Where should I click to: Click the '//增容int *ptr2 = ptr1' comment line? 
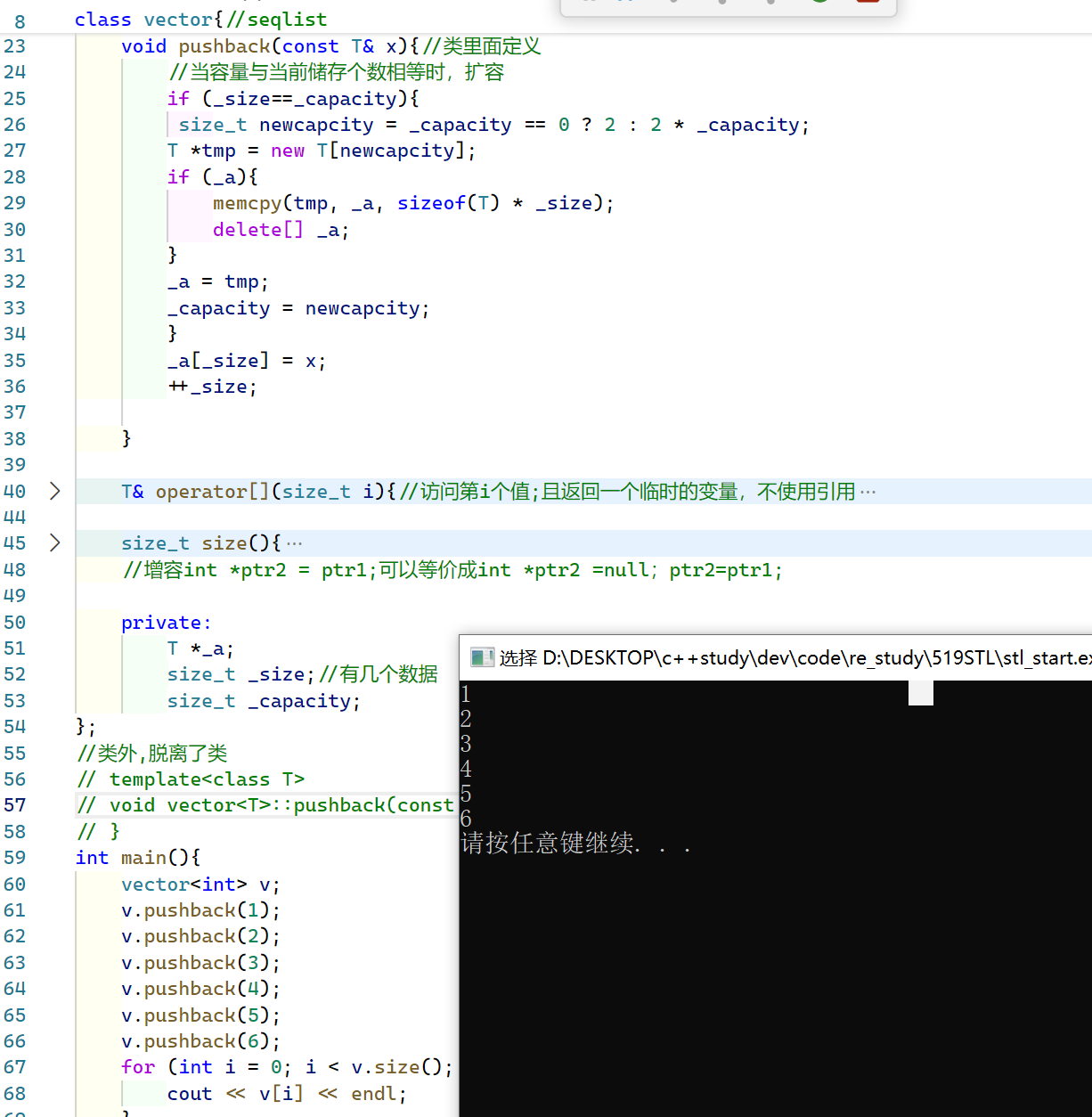click(x=452, y=570)
